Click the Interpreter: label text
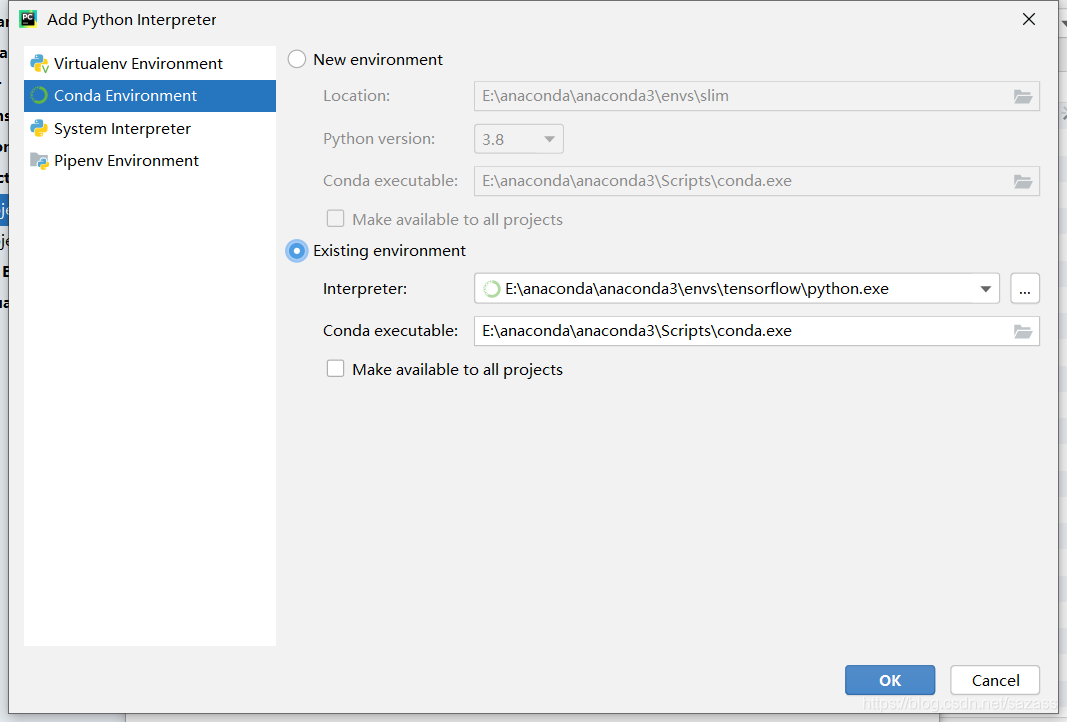This screenshot has width=1067, height=722. (365, 289)
